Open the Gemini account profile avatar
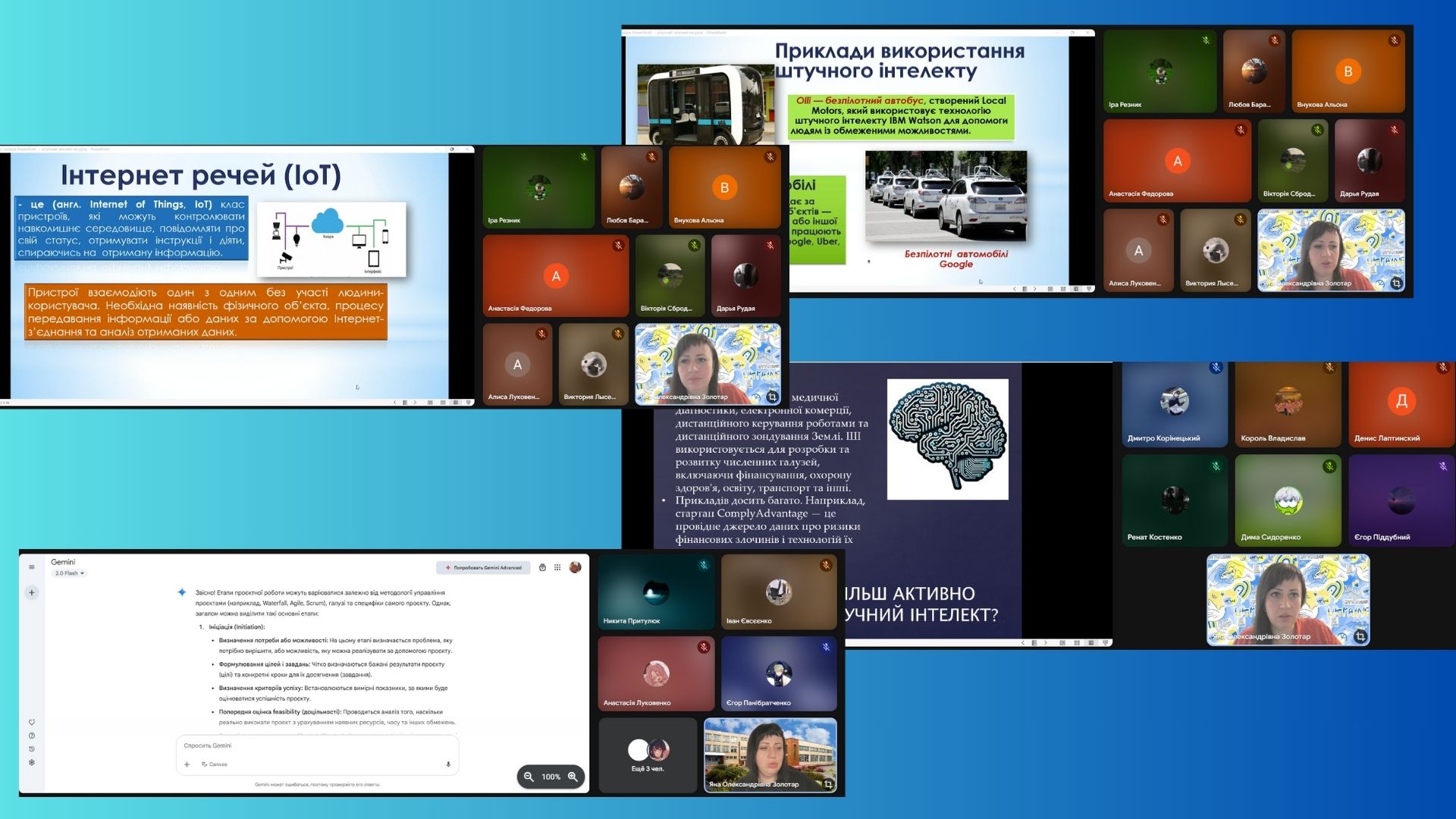Screen dimensions: 1456x819 tap(576, 567)
